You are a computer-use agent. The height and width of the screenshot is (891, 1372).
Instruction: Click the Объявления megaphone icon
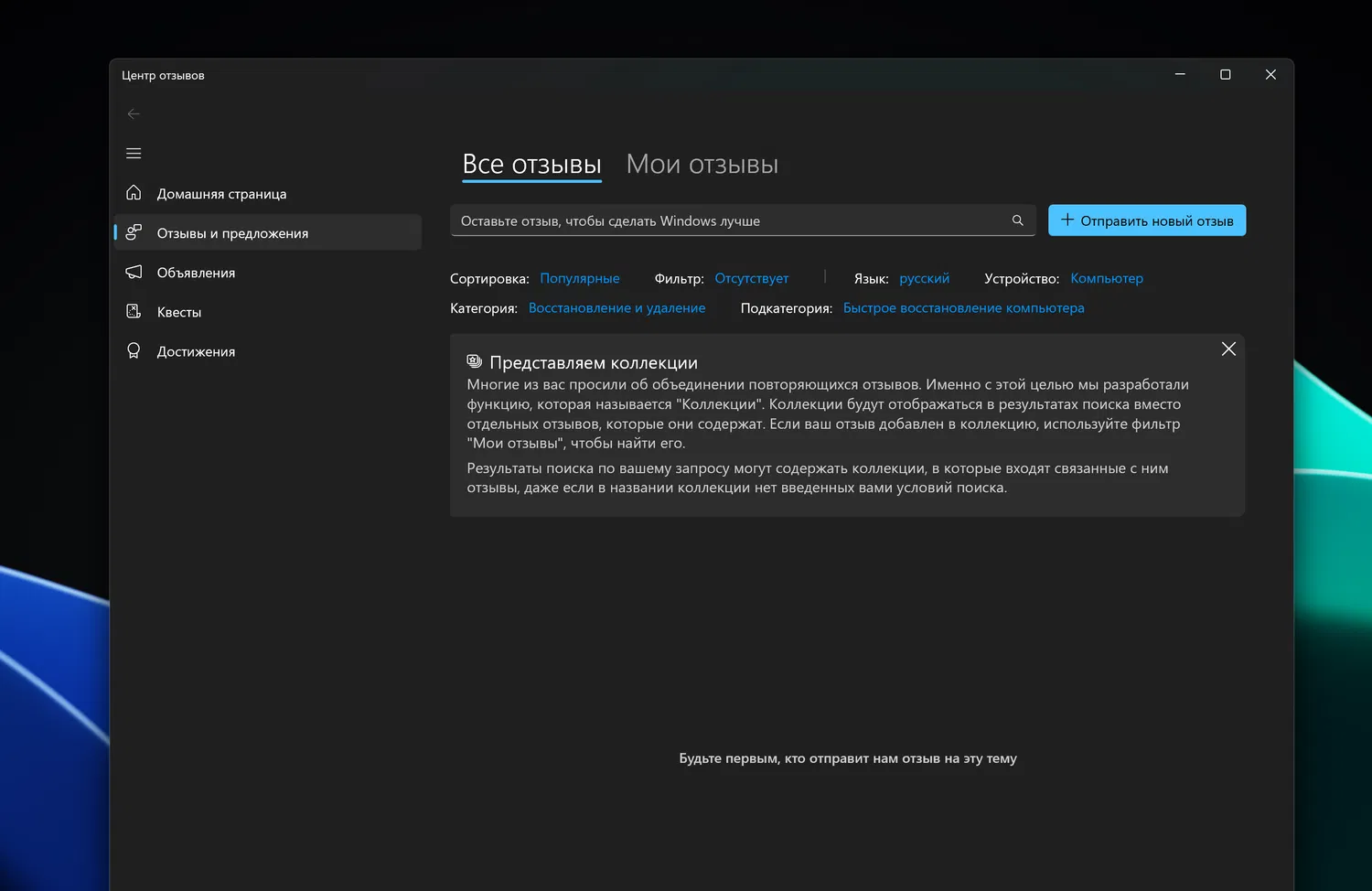[x=134, y=272]
